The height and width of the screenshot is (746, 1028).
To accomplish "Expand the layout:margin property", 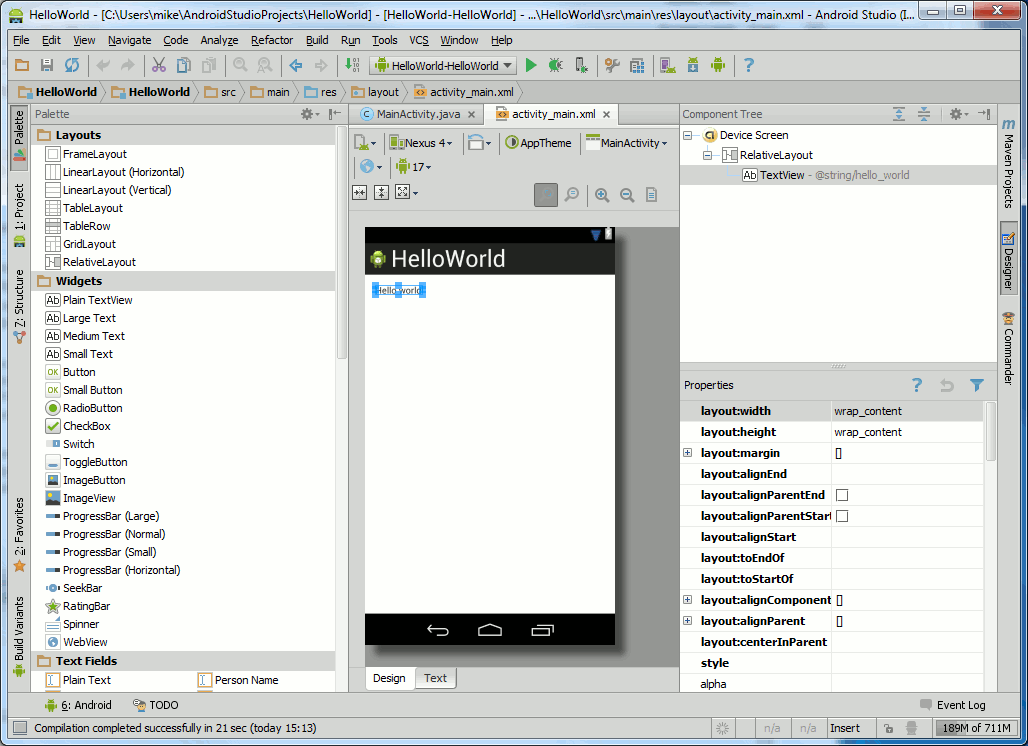I will pyautogui.click(x=687, y=453).
